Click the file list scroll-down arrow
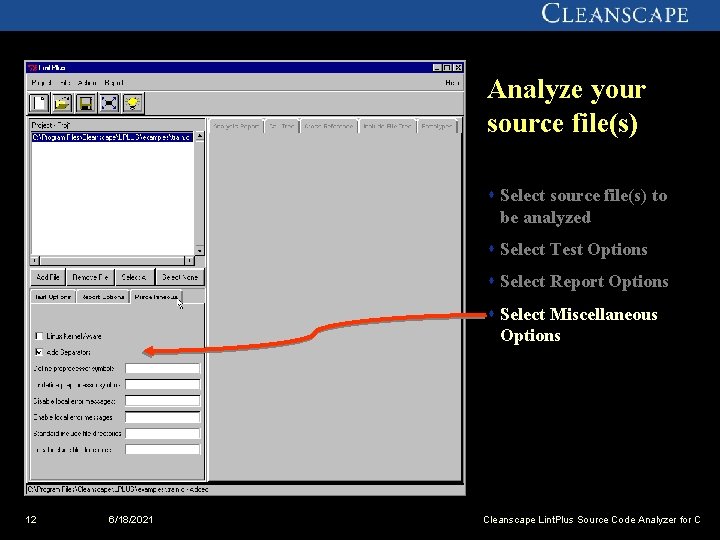Image resolution: width=720 pixels, height=540 pixels. (199, 251)
